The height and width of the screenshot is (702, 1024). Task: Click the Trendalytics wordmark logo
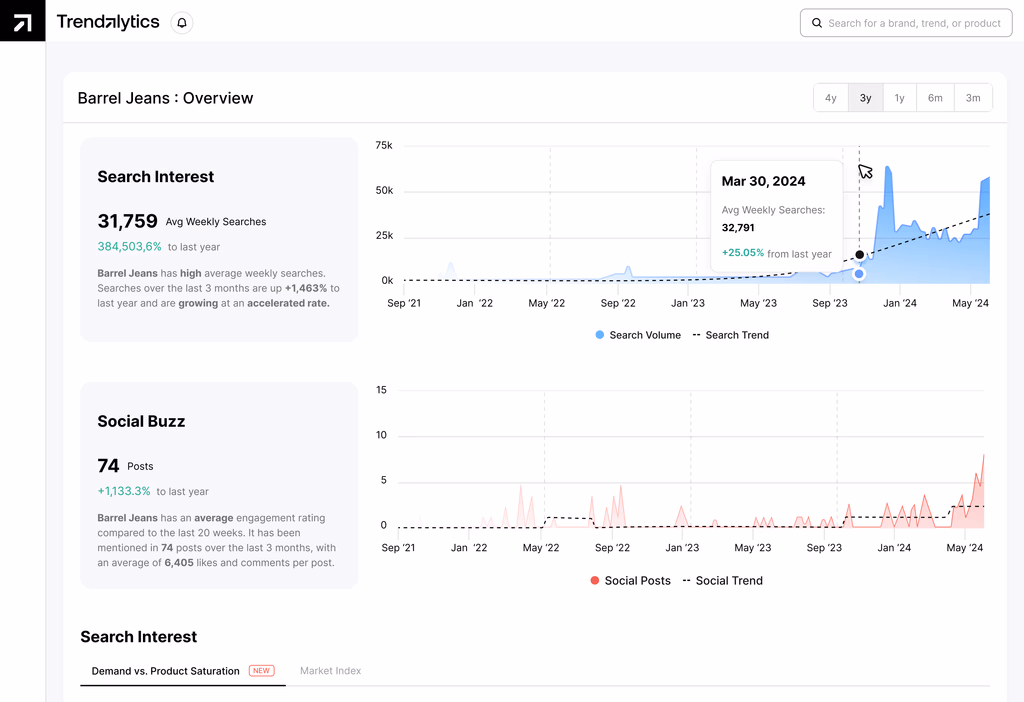[x=108, y=22]
